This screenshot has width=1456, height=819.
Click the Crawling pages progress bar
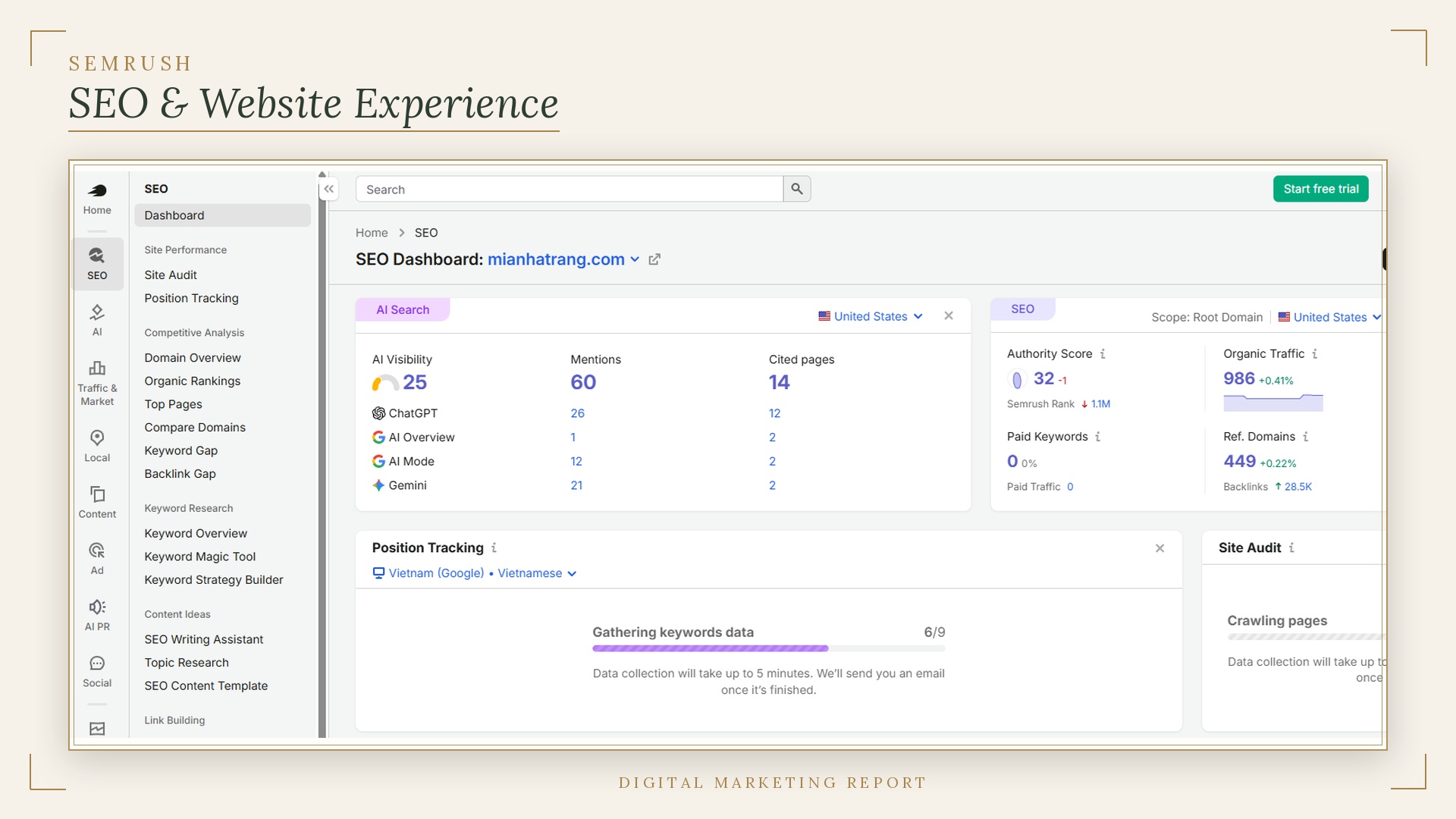point(1307,637)
